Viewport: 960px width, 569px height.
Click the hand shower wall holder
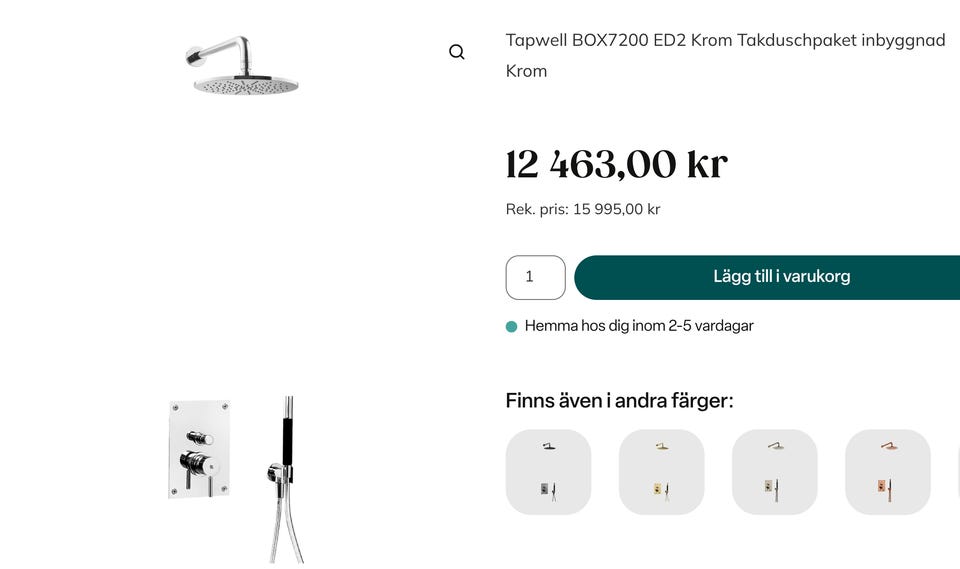coord(276,471)
